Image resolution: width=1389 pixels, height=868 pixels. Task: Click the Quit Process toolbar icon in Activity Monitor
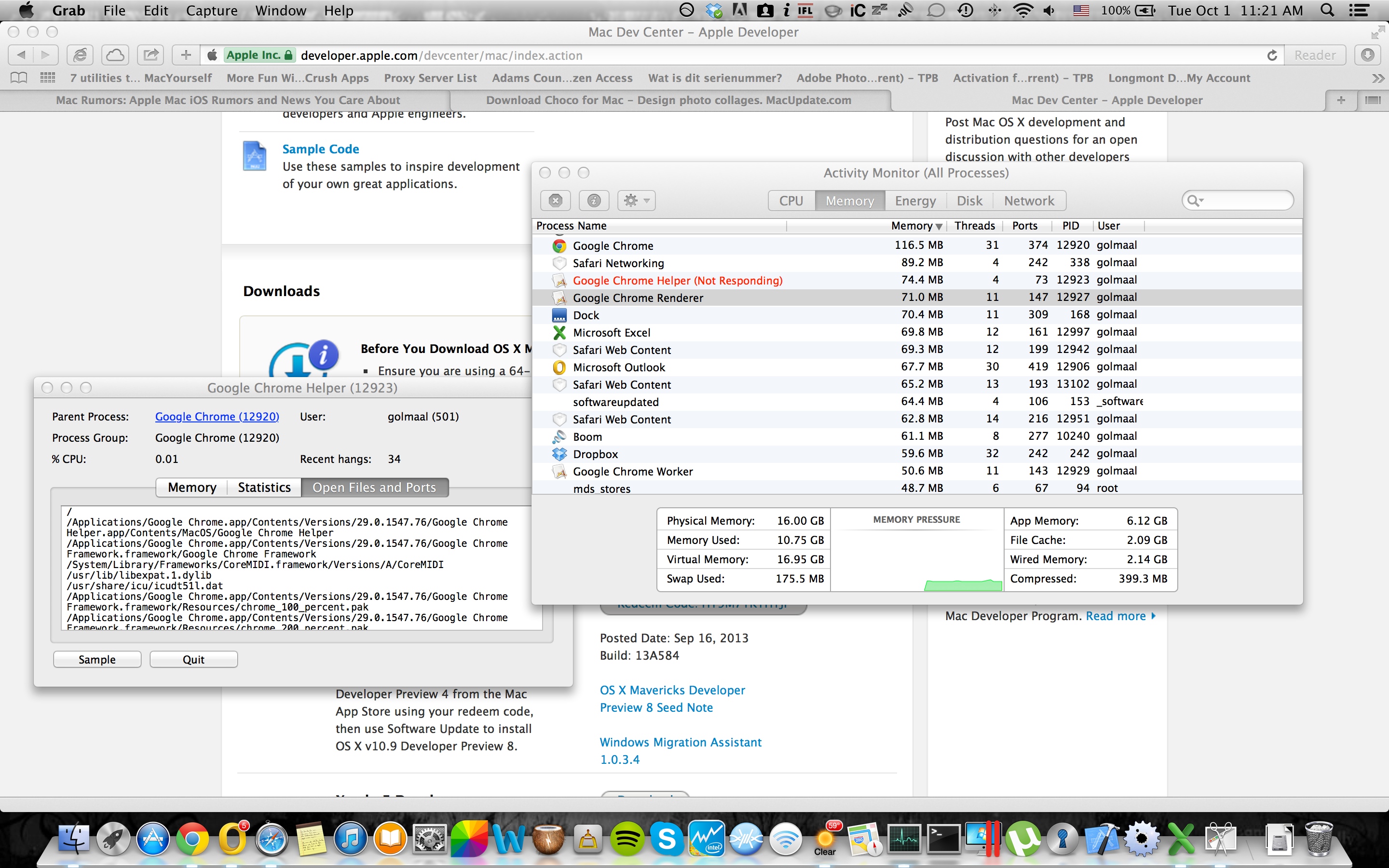tap(555, 200)
